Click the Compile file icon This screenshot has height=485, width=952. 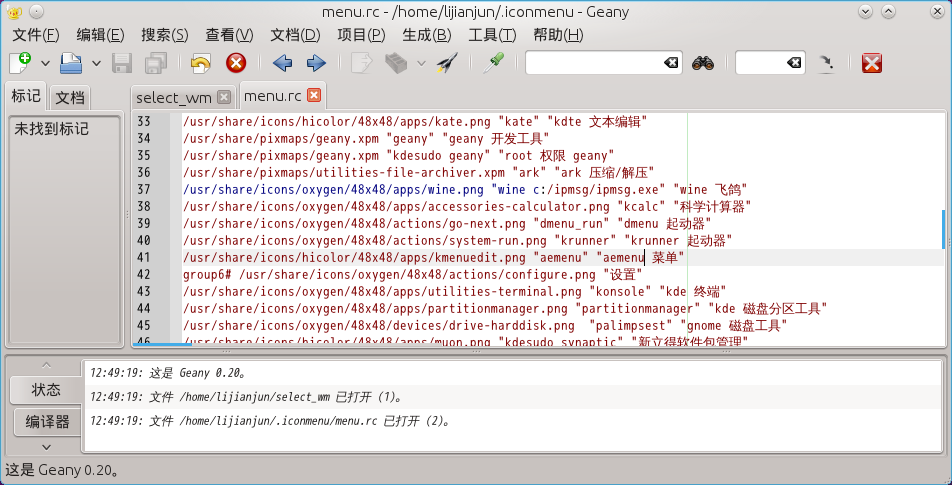[x=362, y=63]
